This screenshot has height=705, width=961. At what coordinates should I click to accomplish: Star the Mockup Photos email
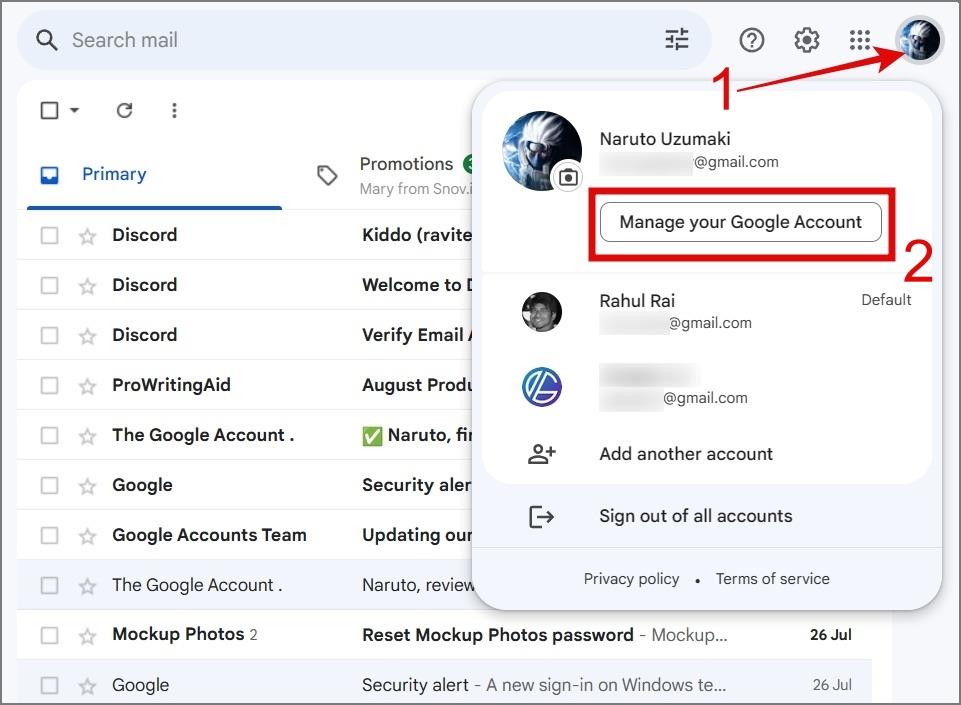[x=88, y=636]
